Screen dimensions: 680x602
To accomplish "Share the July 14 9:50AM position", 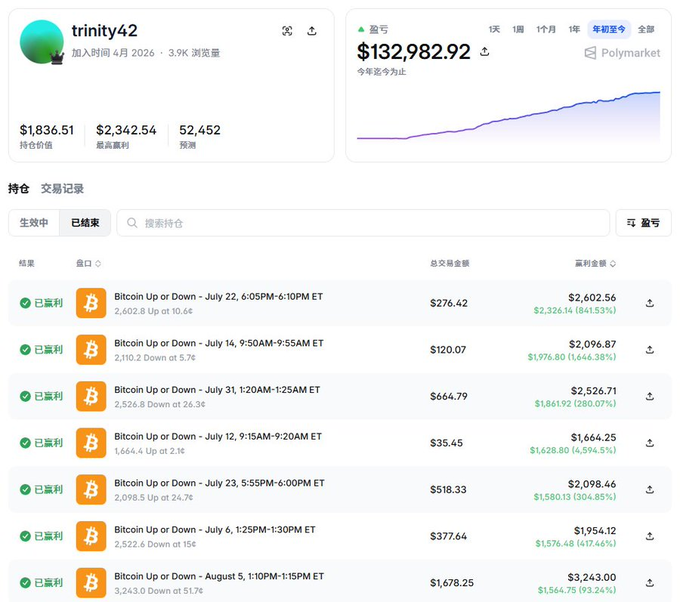I will [x=649, y=349].
